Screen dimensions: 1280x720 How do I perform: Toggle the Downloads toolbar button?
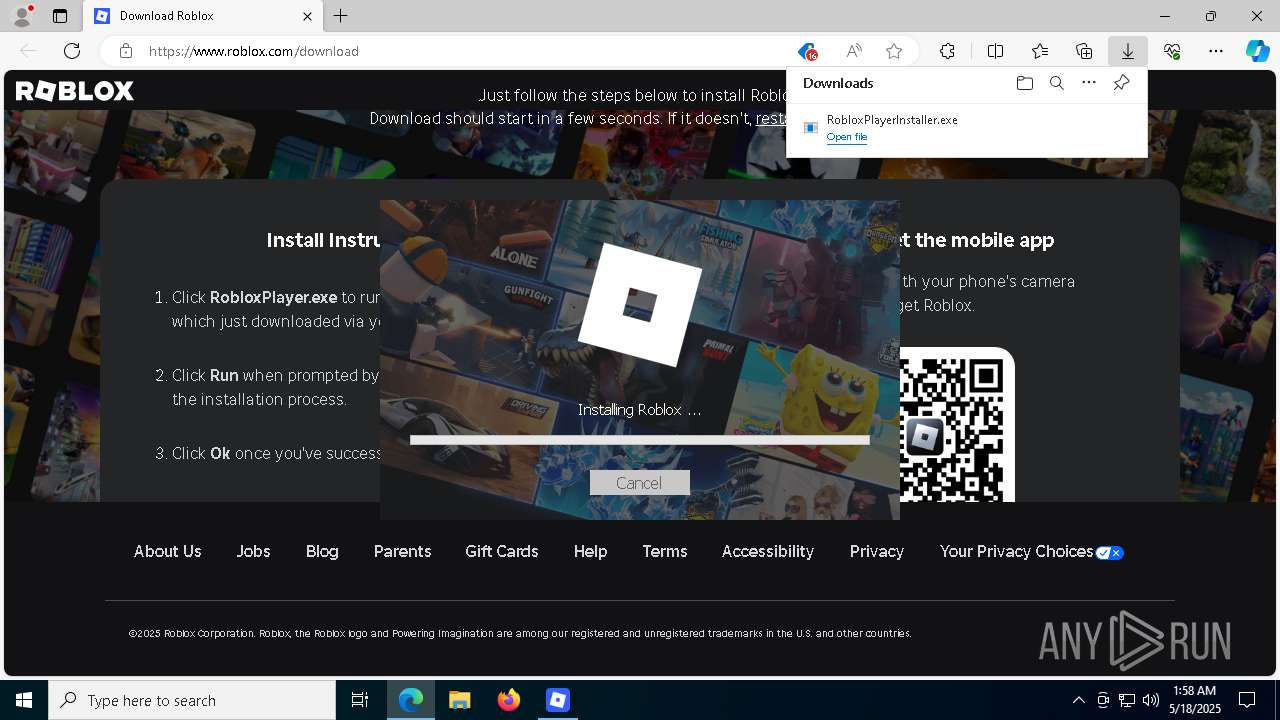[1128, 51]
